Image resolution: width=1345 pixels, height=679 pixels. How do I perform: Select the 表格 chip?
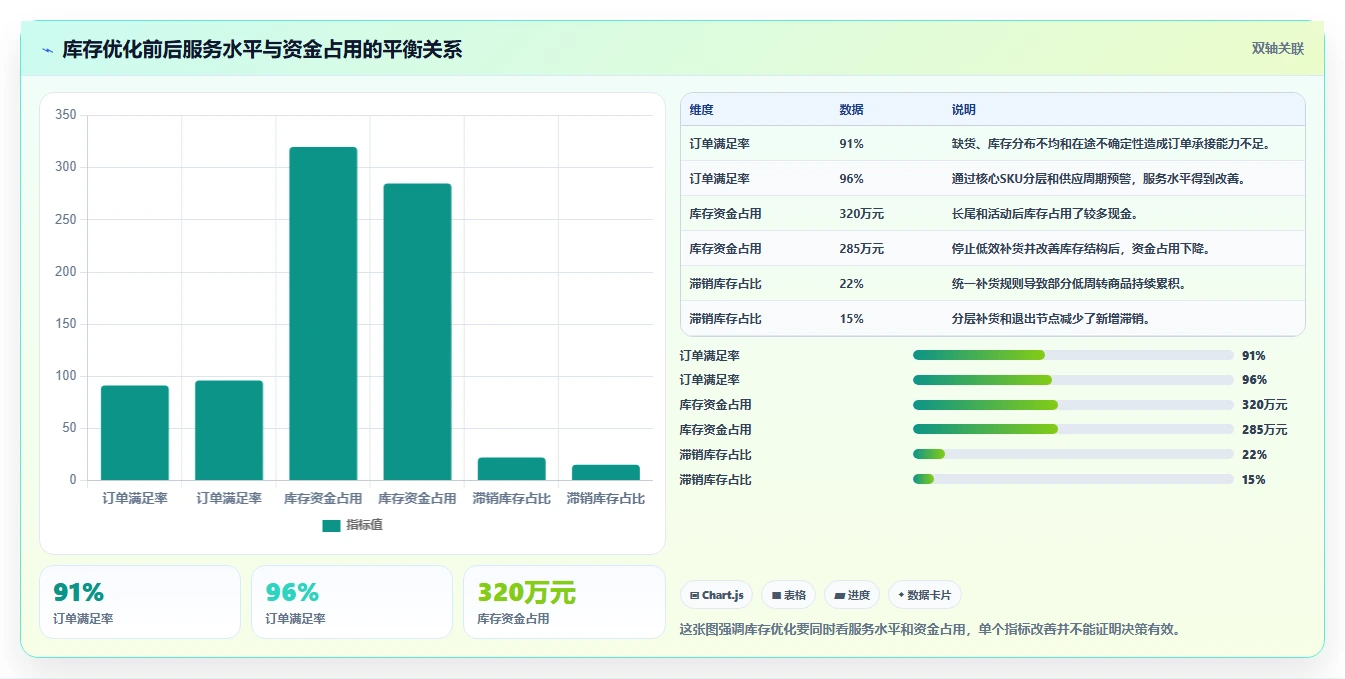(x=789, y=595)
